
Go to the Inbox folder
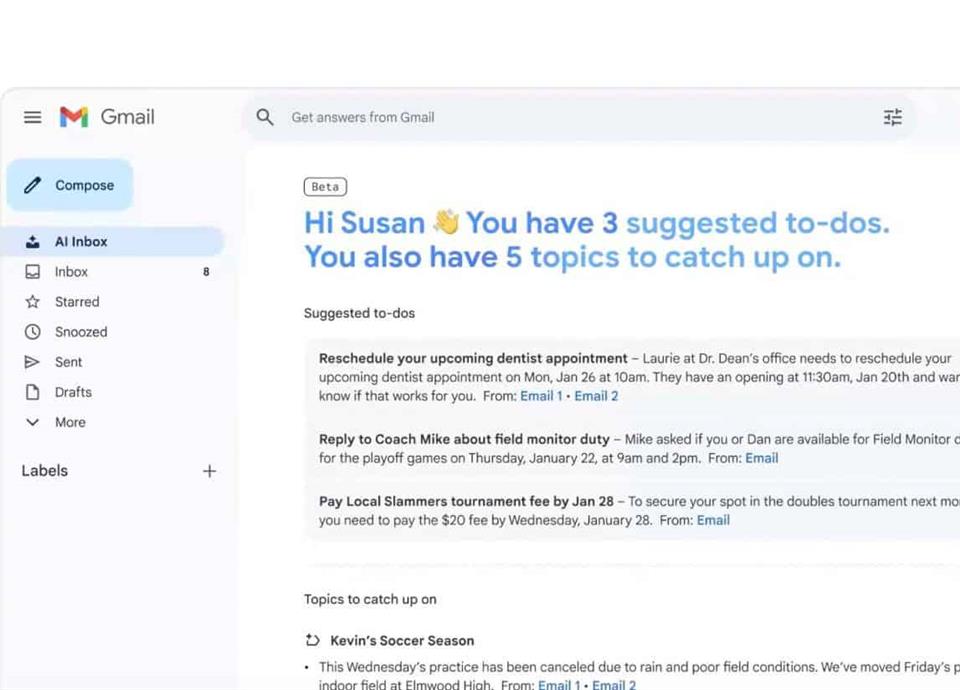point(71,272)
